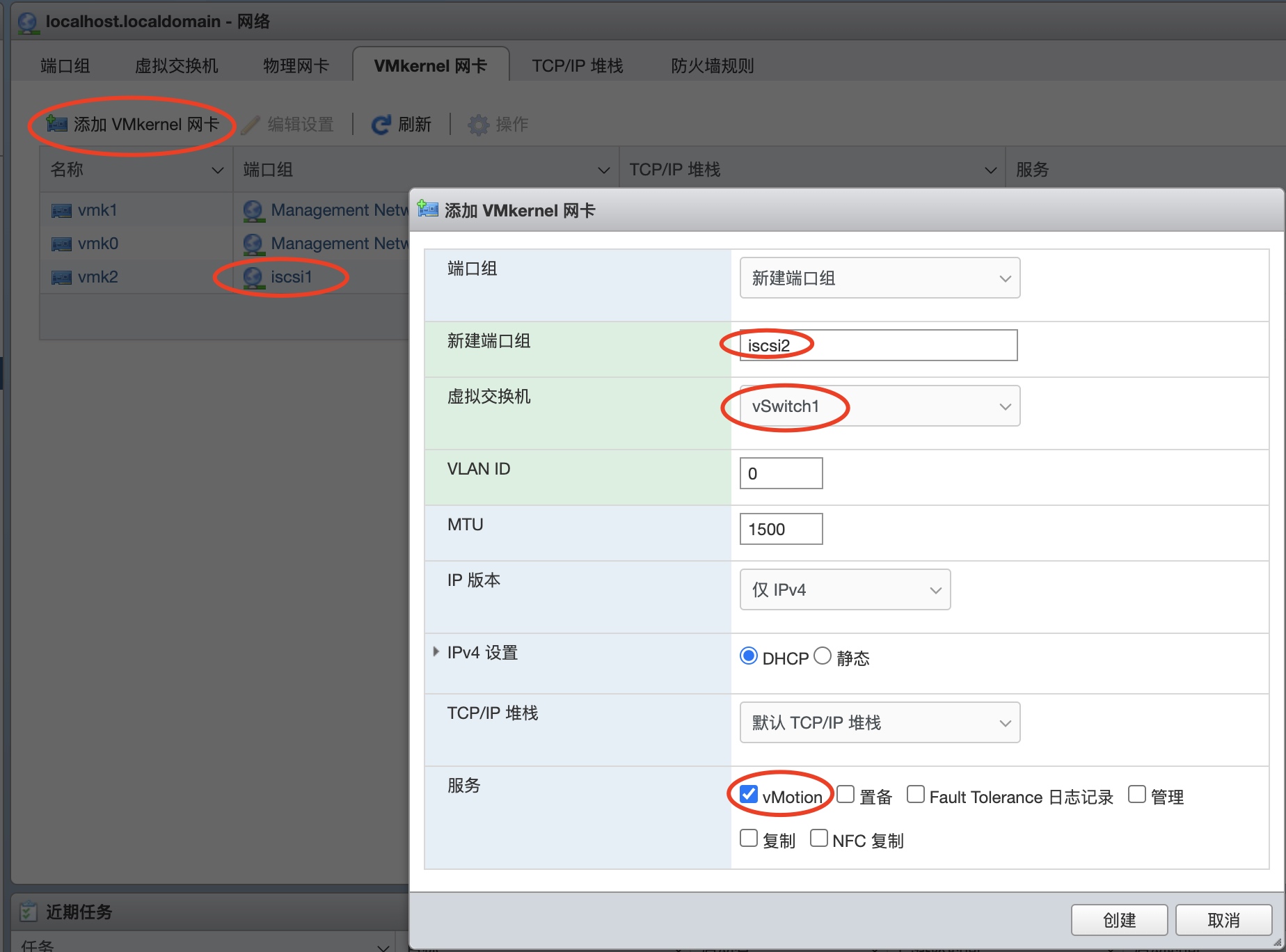1286x952 pixels.
Task: Click the vmk0 network adapter icon
Action: [61, 244]
